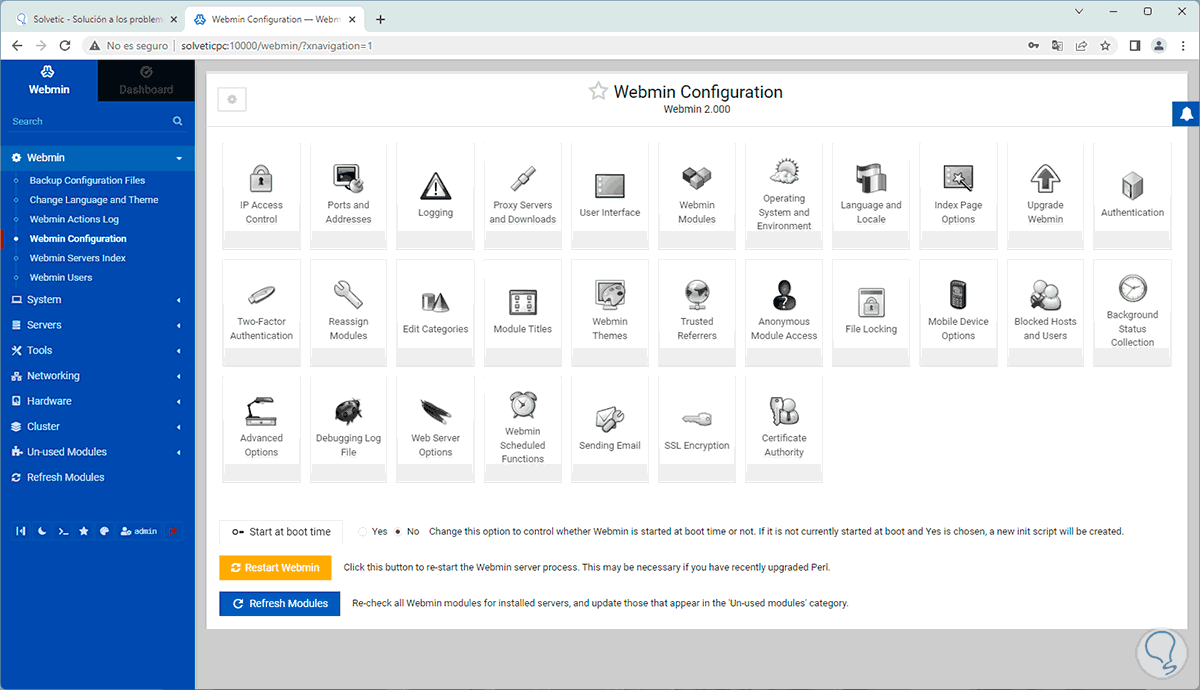Open Language and Locale settings
This screenshot has height=690, width=1200.
coord(871,196)
